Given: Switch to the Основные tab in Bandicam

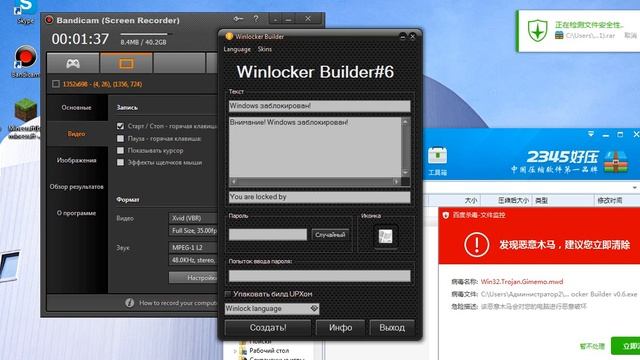Looking at the screenshot, I should [x=77, y=108].
